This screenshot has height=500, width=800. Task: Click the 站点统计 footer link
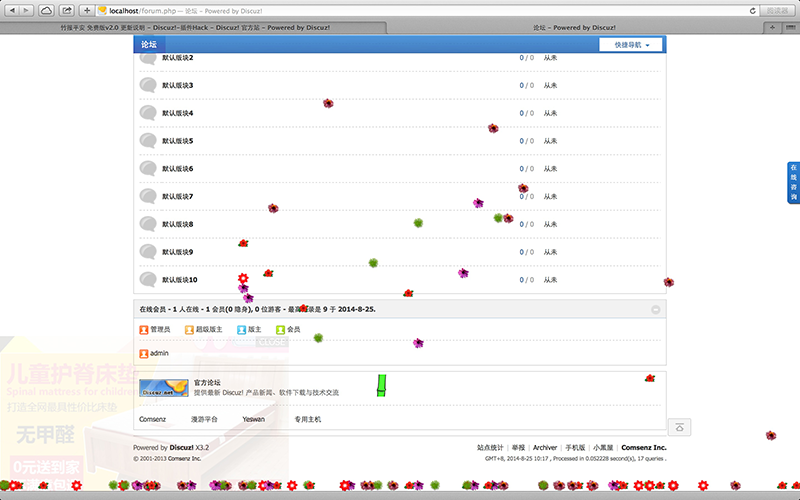pyautogui.click(x=490, y=447)
